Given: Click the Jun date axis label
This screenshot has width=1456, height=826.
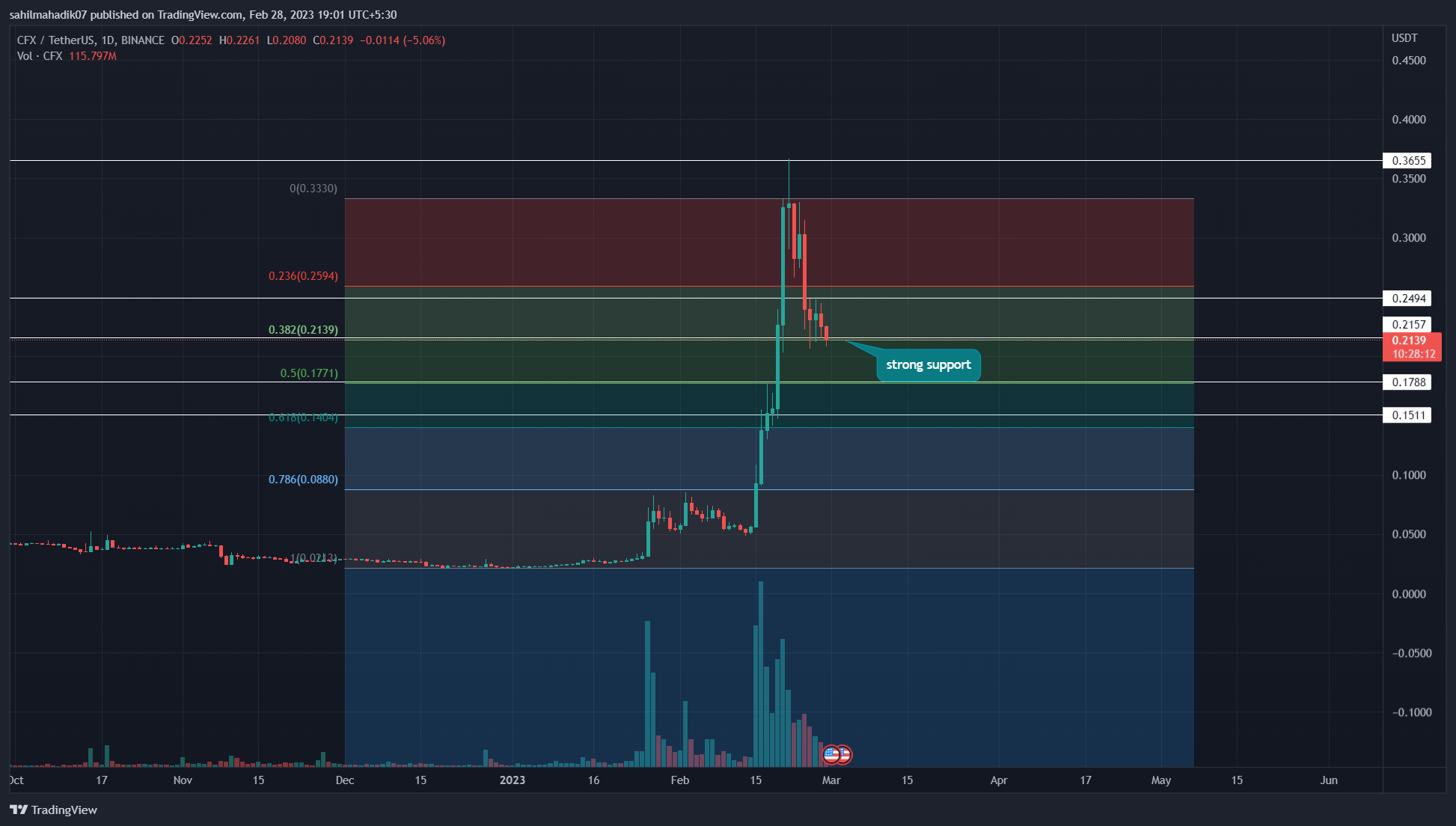Looking at the screenshot, I should [1329, 780].
